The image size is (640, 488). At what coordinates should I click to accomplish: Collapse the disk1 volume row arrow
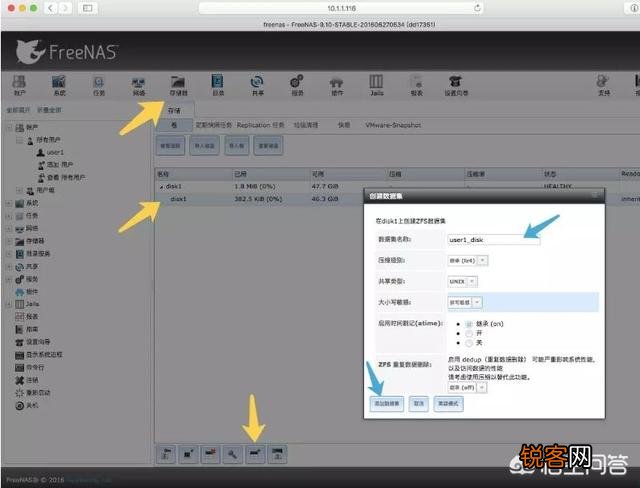pos(162,187)
